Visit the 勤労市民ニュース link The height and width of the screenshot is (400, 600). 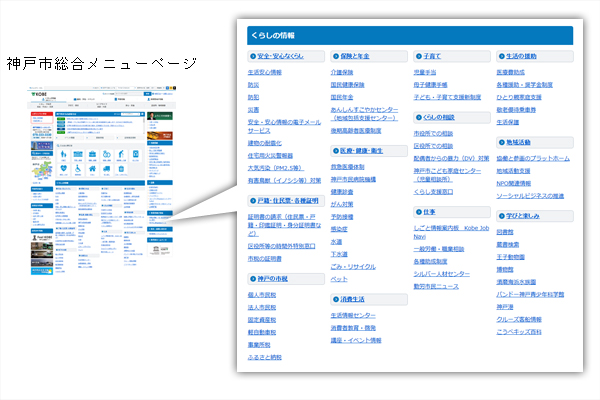point(436,286)
